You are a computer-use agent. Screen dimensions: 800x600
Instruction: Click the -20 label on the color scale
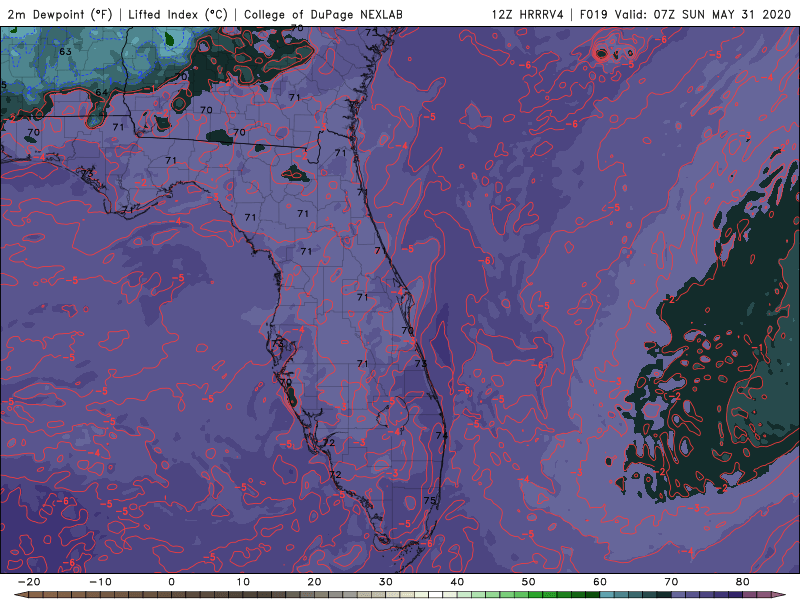29,582
